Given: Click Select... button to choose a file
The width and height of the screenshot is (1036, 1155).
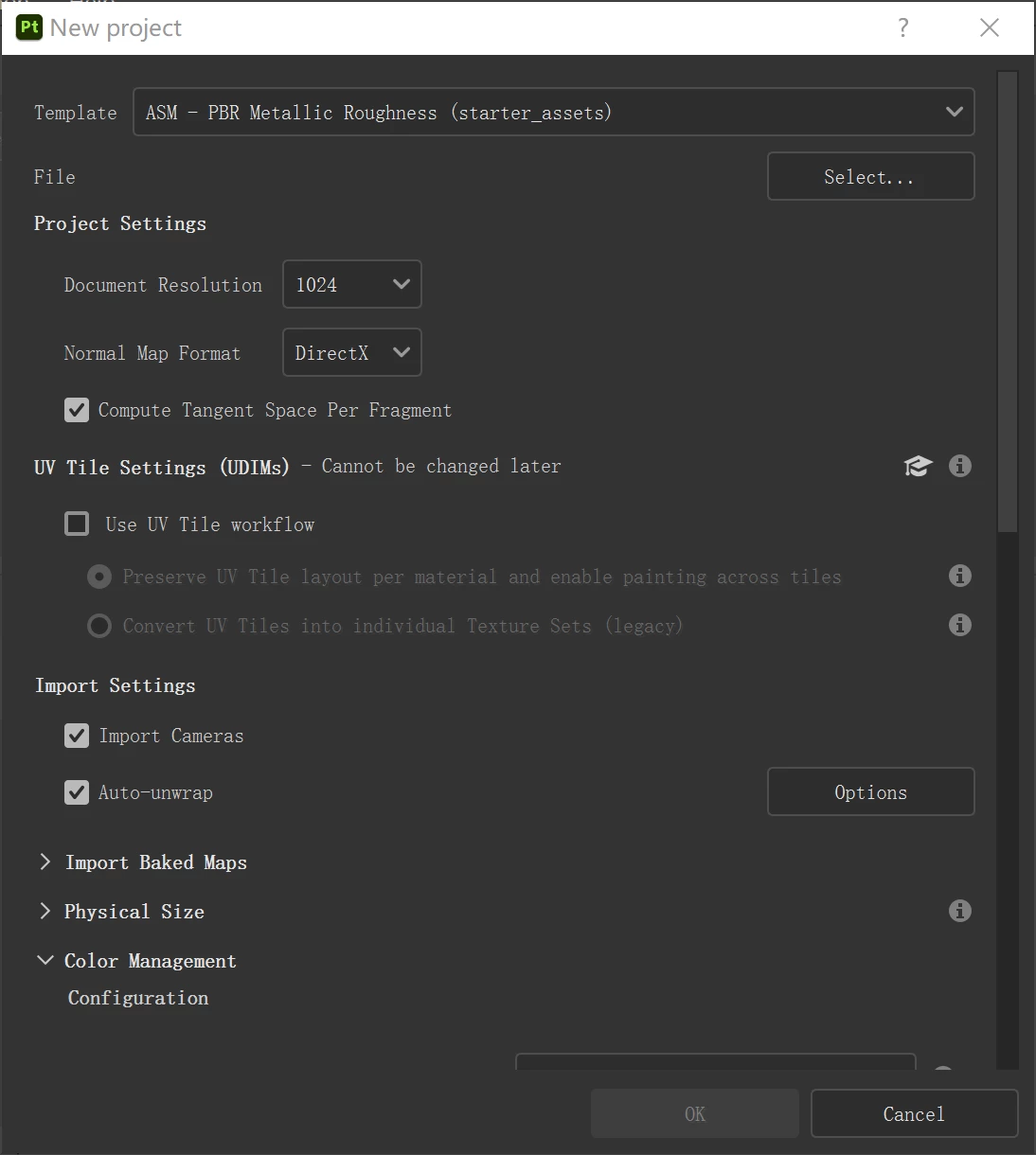Looking at the screenshot, I should 870,176.
